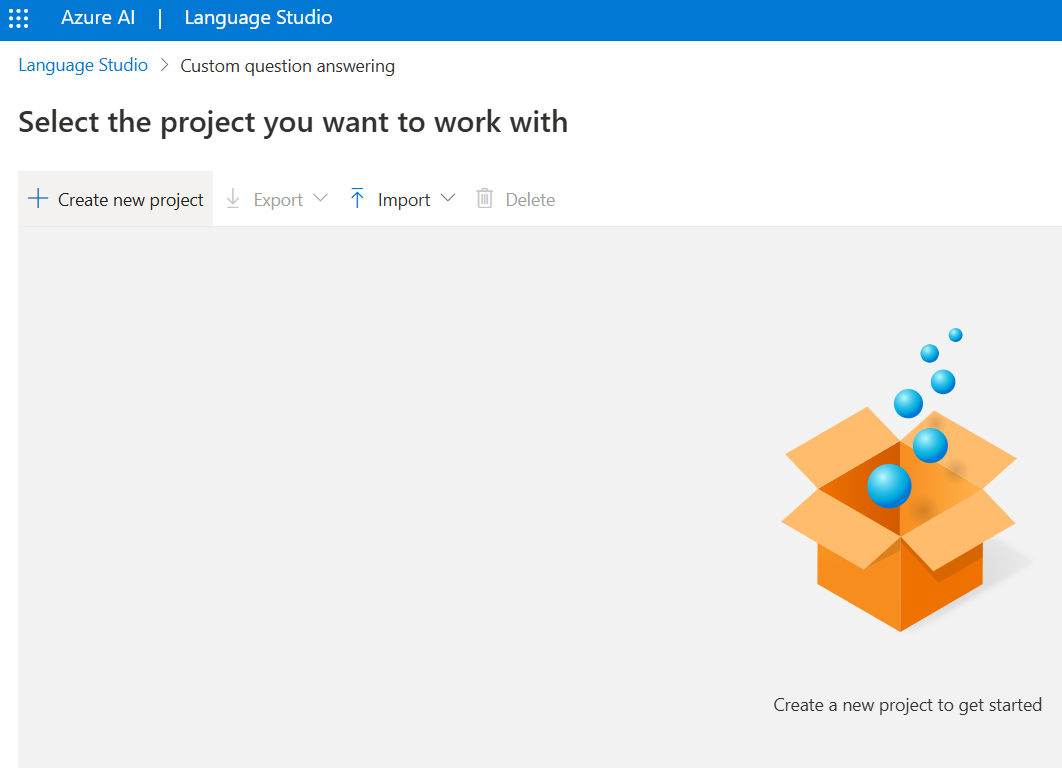Go to Language Studio breadcrumb link
The width and height of the screenshot is (1062, 768).
[x=83, y=66]
